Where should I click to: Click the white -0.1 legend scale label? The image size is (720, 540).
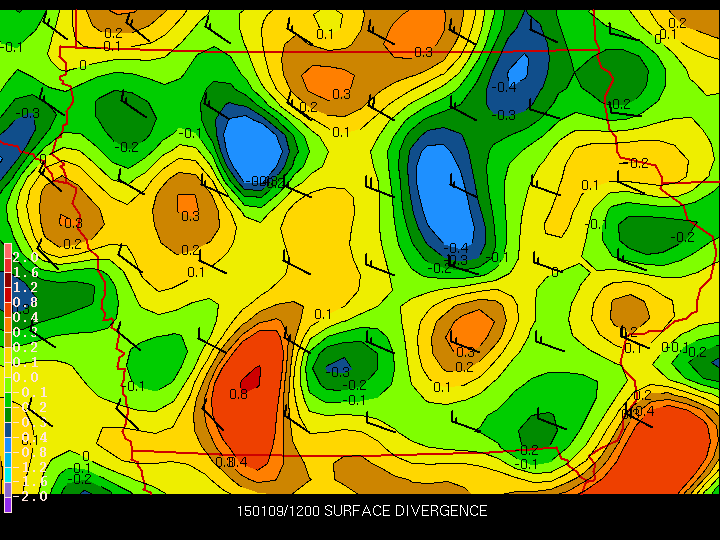(28, 392)
